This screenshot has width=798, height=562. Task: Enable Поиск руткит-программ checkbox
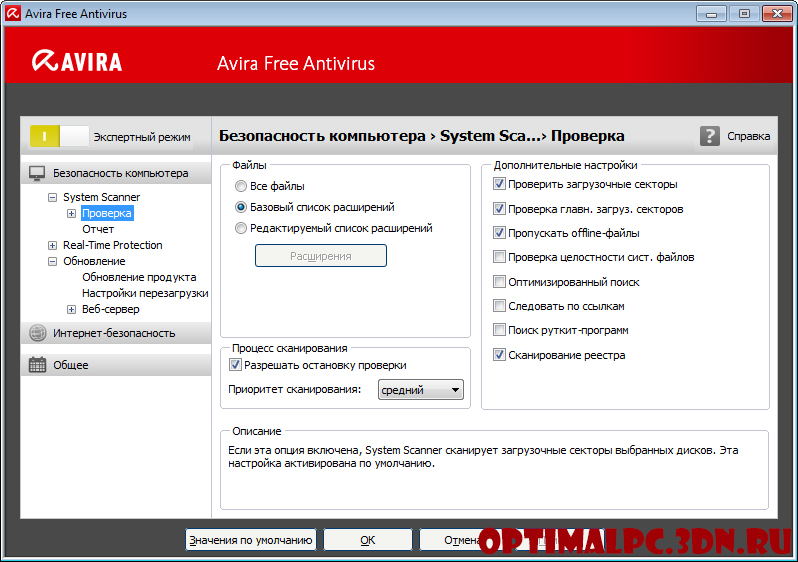(499, 330)
